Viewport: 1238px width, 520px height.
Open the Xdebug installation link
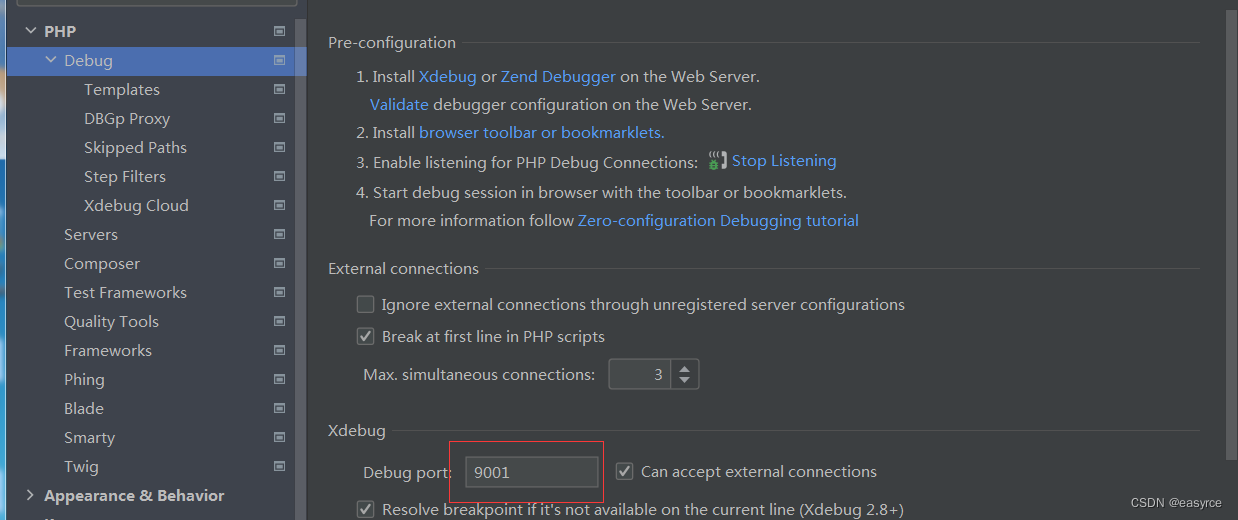point(447,76)
